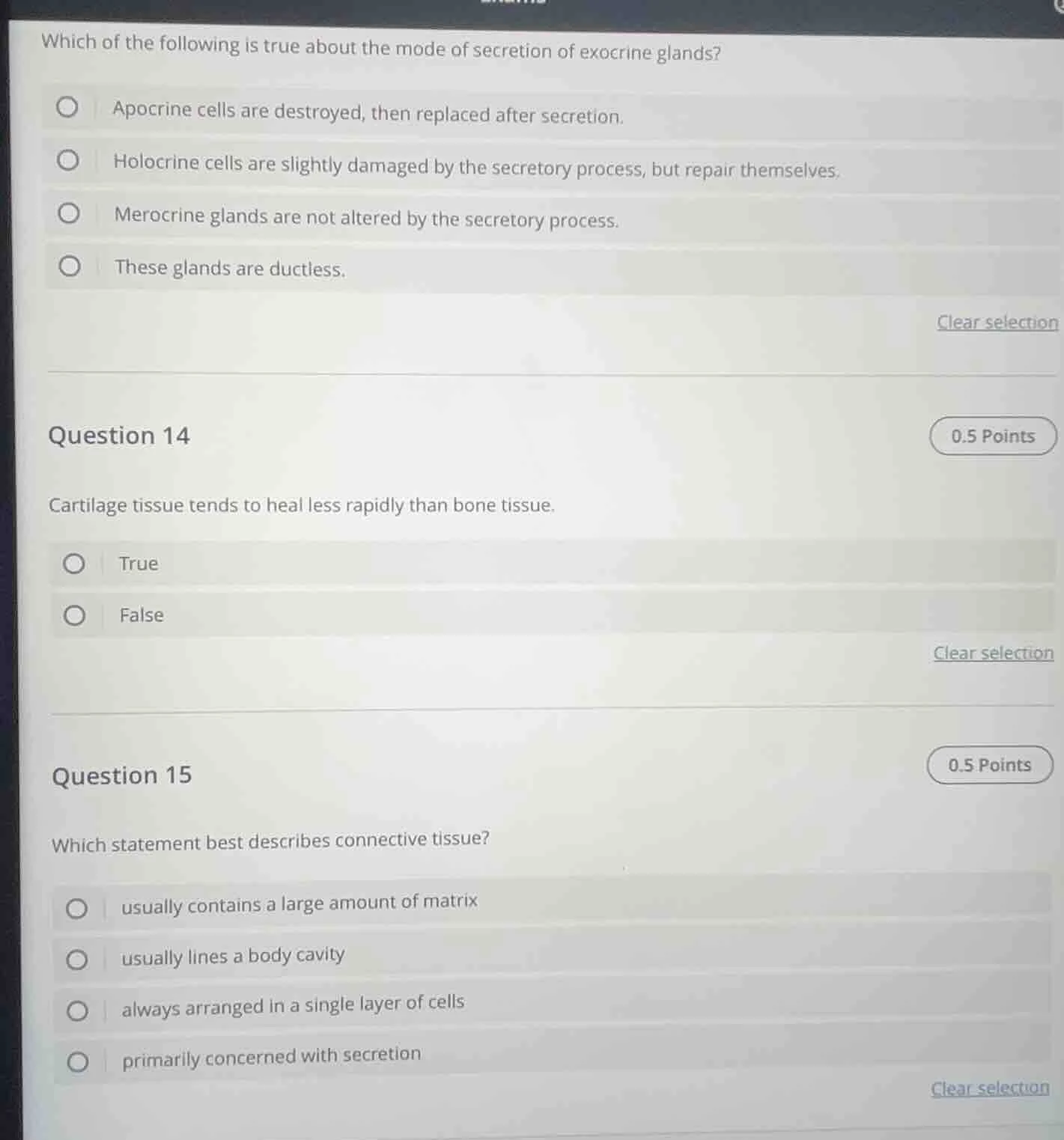Screen dimensions: 1064x1140
Task: Click the cartilage tissue question text
Action: (302, 505)
